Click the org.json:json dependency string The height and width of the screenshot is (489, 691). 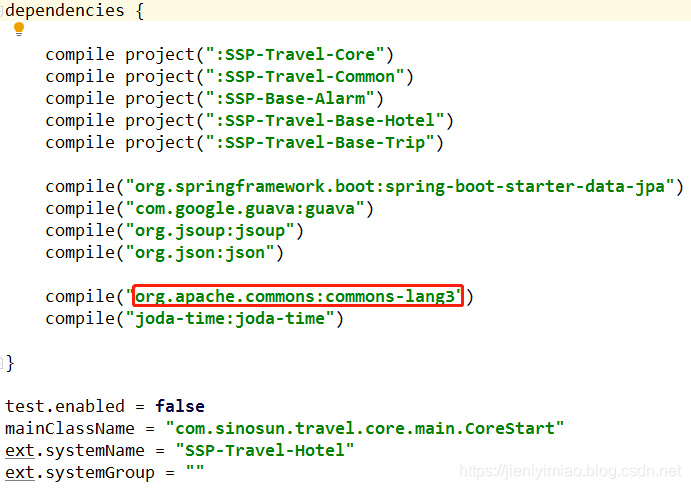click(200, 253)
